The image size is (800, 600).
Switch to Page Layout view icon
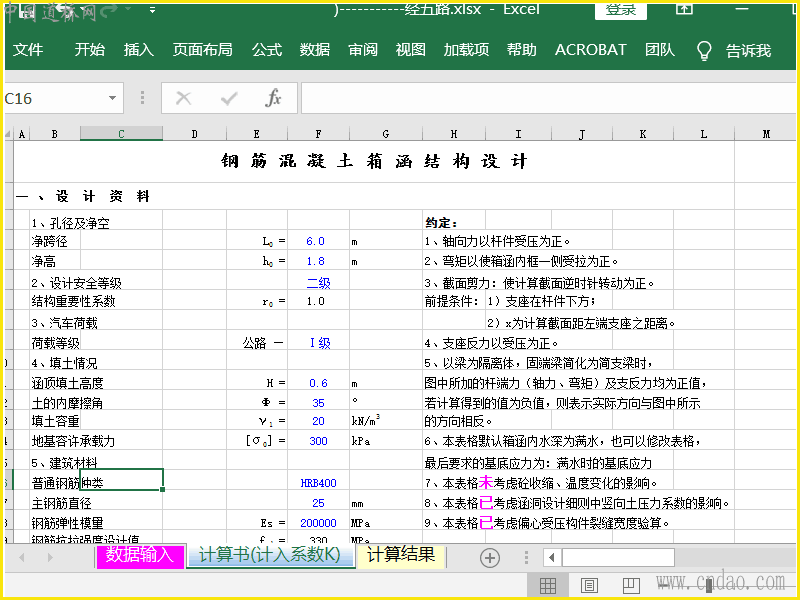[x=589, y=585]
